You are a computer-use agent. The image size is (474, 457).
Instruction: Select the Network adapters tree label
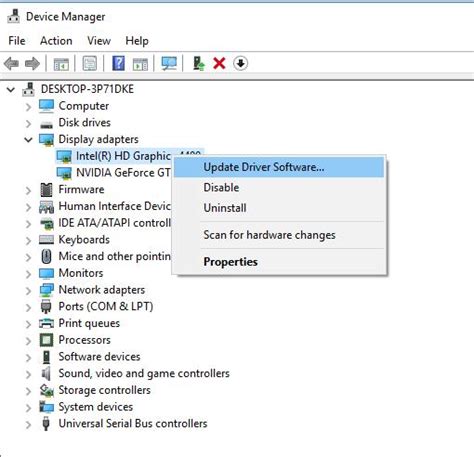click(x=102, y=290)
